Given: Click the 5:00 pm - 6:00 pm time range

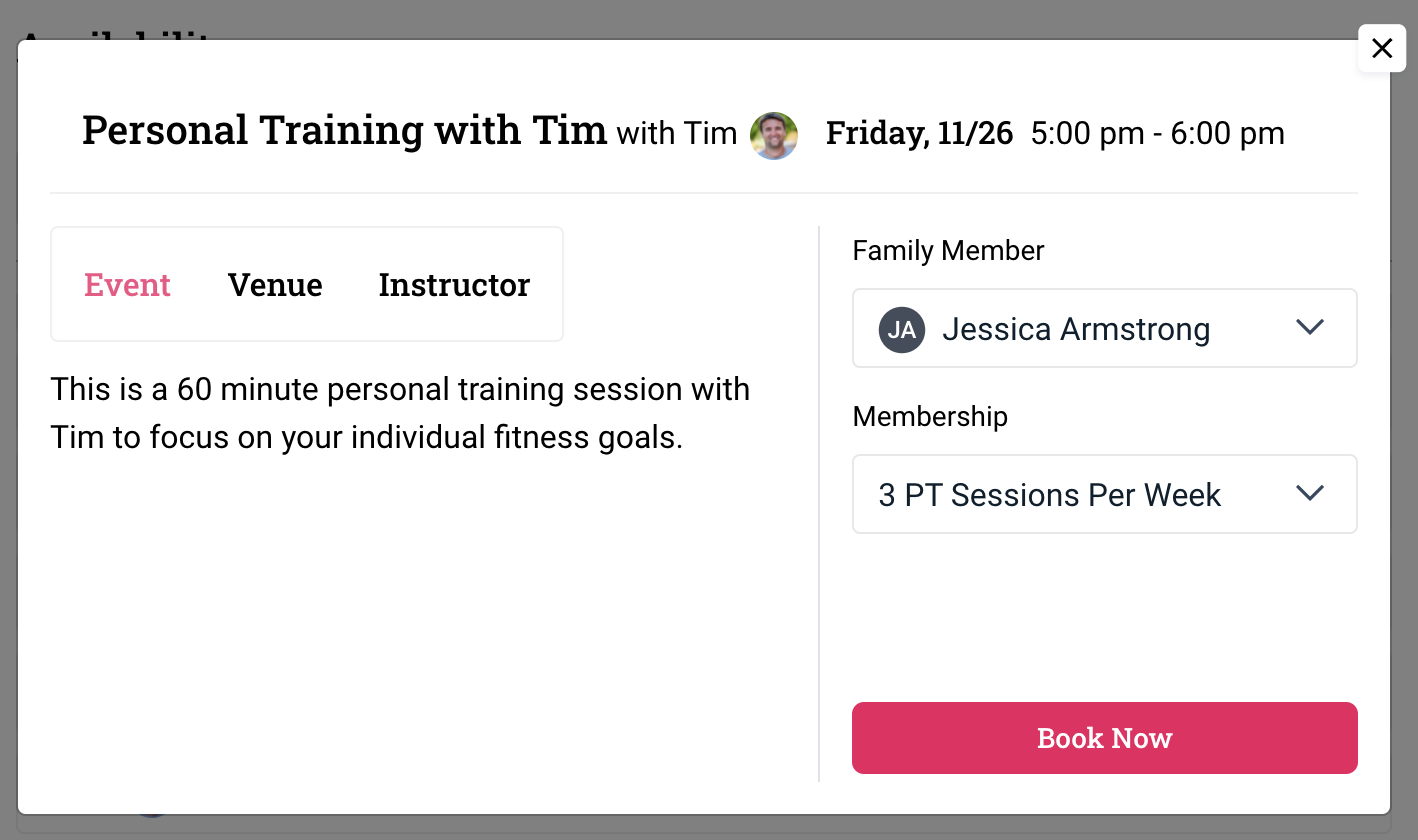Looking at the screenshot, I should [x=1157, y=134].
